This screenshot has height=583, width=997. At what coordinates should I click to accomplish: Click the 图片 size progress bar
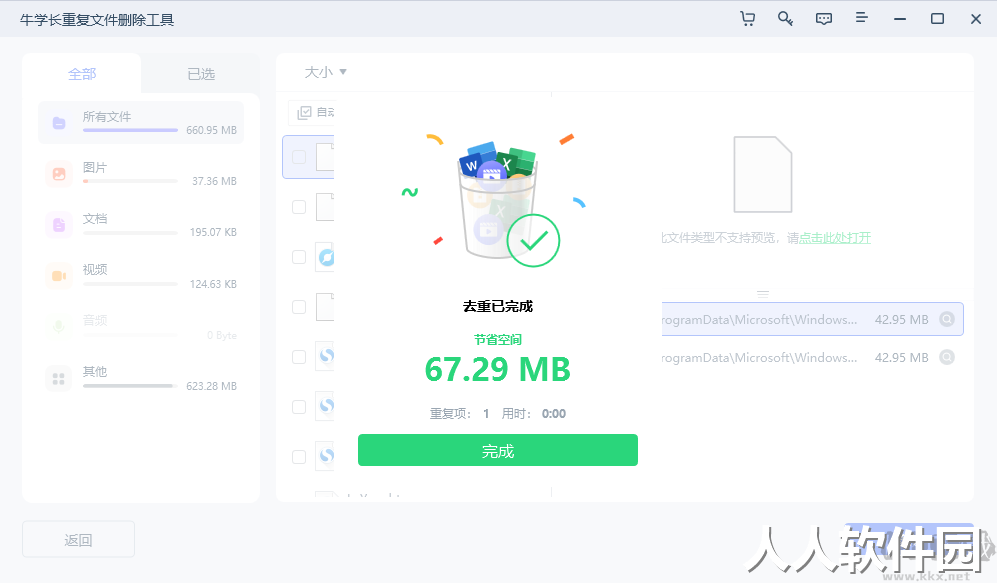[x=130, y=181]
